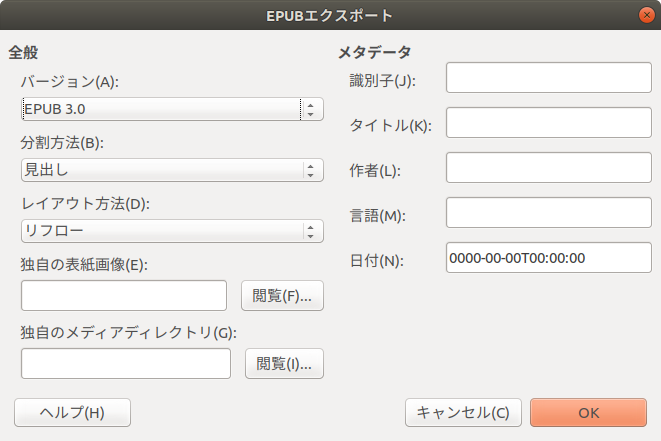Click the arrow on the リフロー combo box
This screenshot has width=661, height=441.
tap(311, 232)
